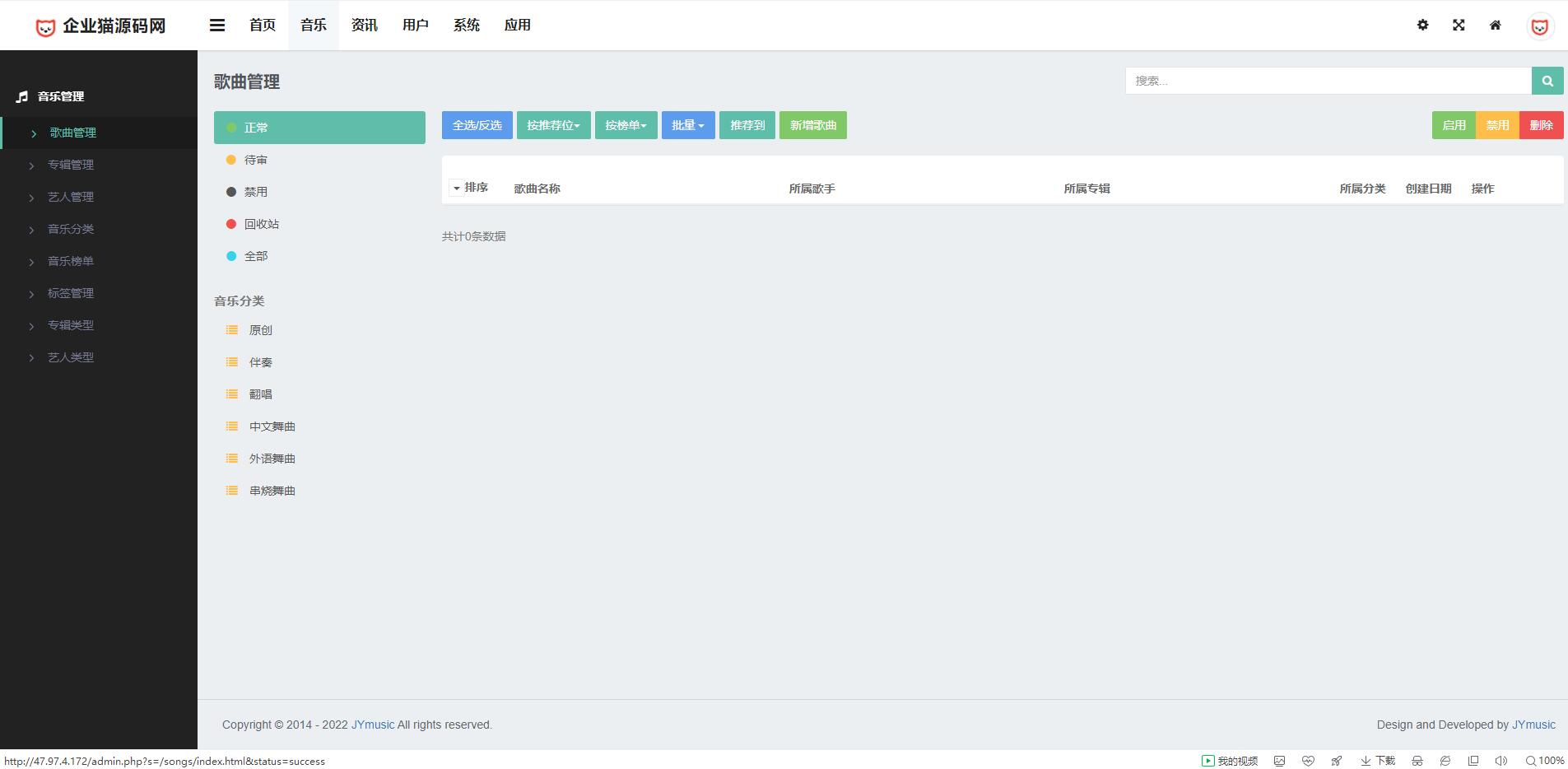Click the music note icon beside 音乐管理
The image size is (1568, 769).
[22, 96]
